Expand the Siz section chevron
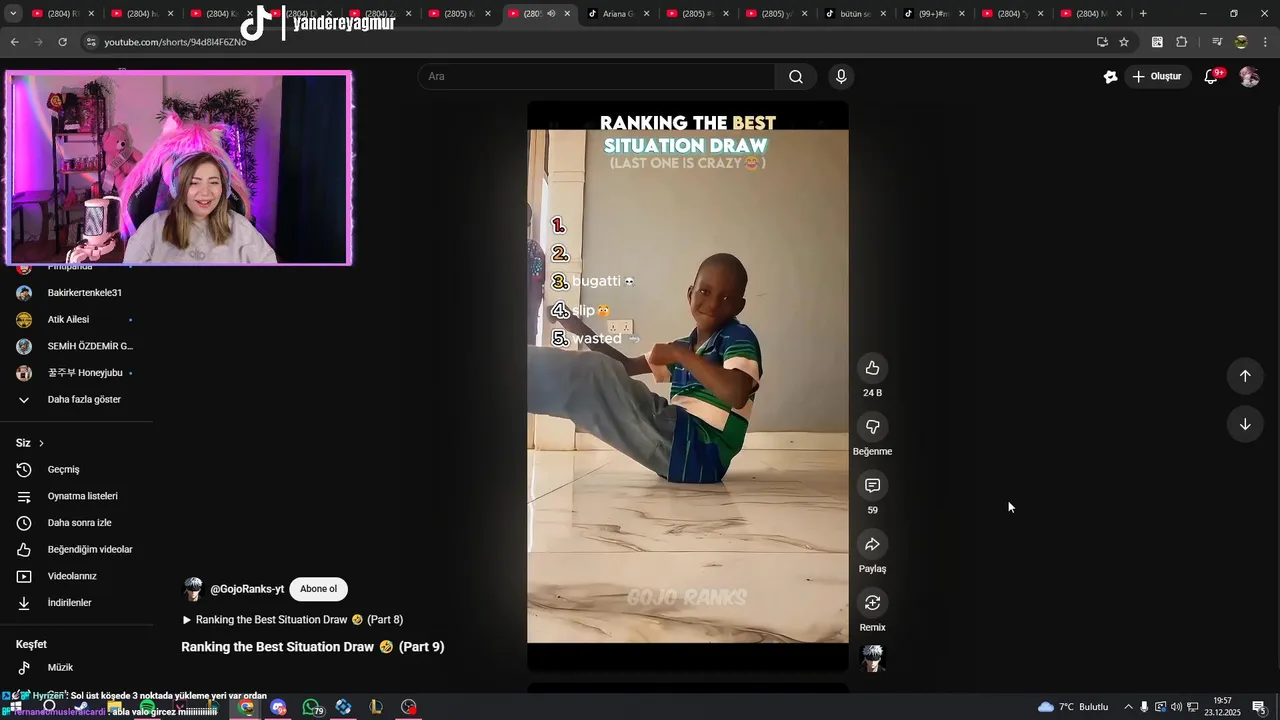Image resolution: width=1280 pixels, height=720 pixels. tap(41, 443)
